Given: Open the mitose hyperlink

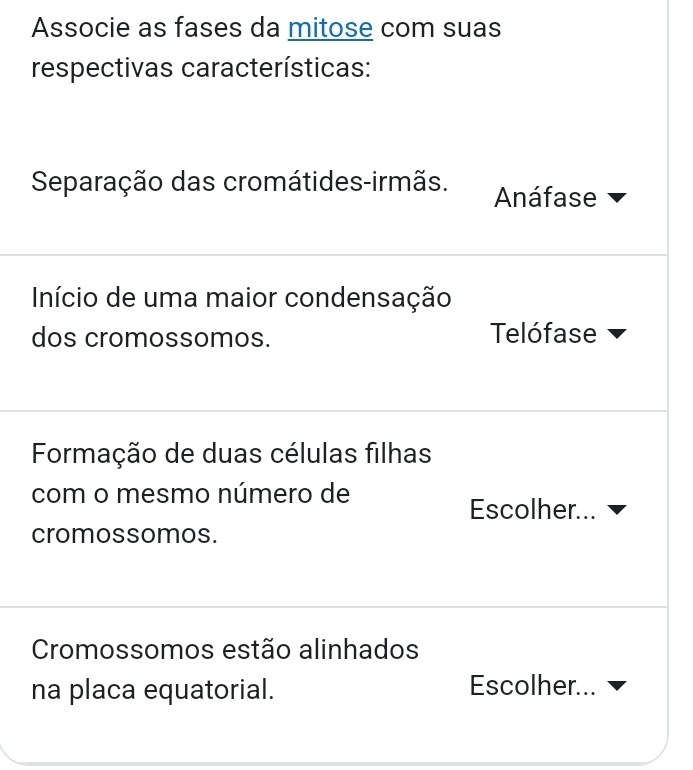Looking at the screenshot, I should (x=330, y=28).
